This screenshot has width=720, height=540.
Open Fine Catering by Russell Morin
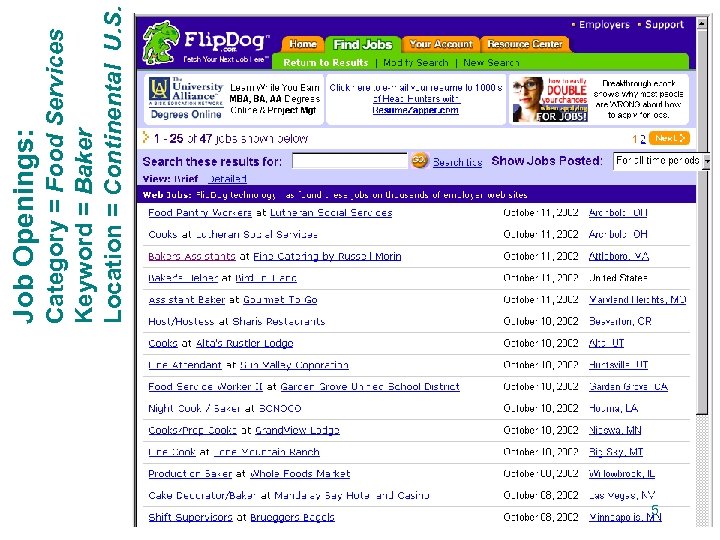point(327,256)
